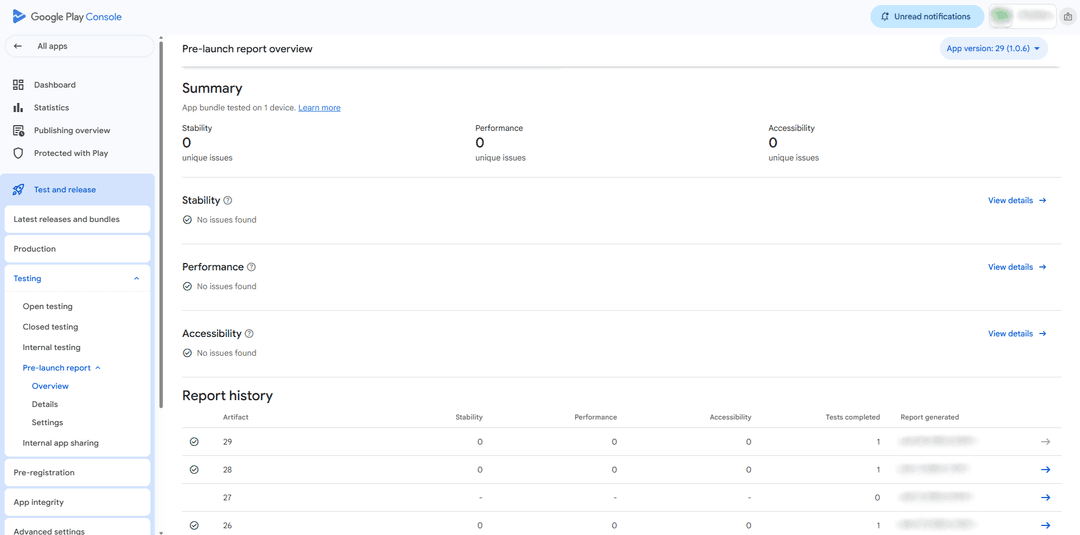
Task: Click the sidebar scroll down arrow
Action: click(161, 532)
